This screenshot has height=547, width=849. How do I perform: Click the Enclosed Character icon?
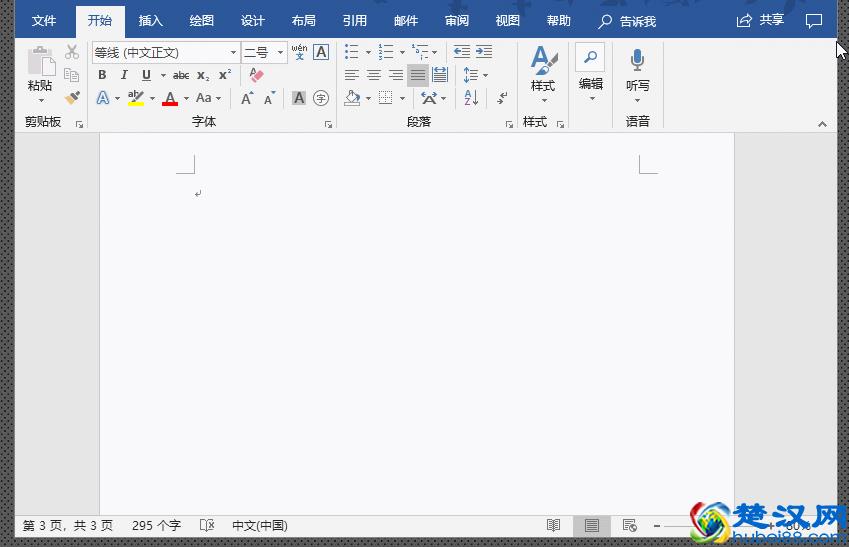pos(321,98)
